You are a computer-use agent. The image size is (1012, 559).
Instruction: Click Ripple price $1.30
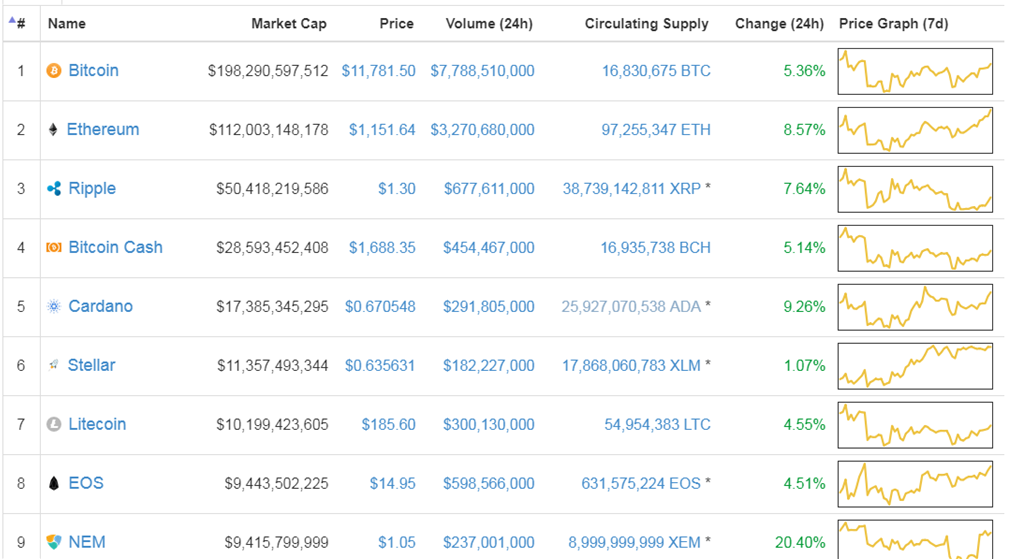(x=397, y=189)
